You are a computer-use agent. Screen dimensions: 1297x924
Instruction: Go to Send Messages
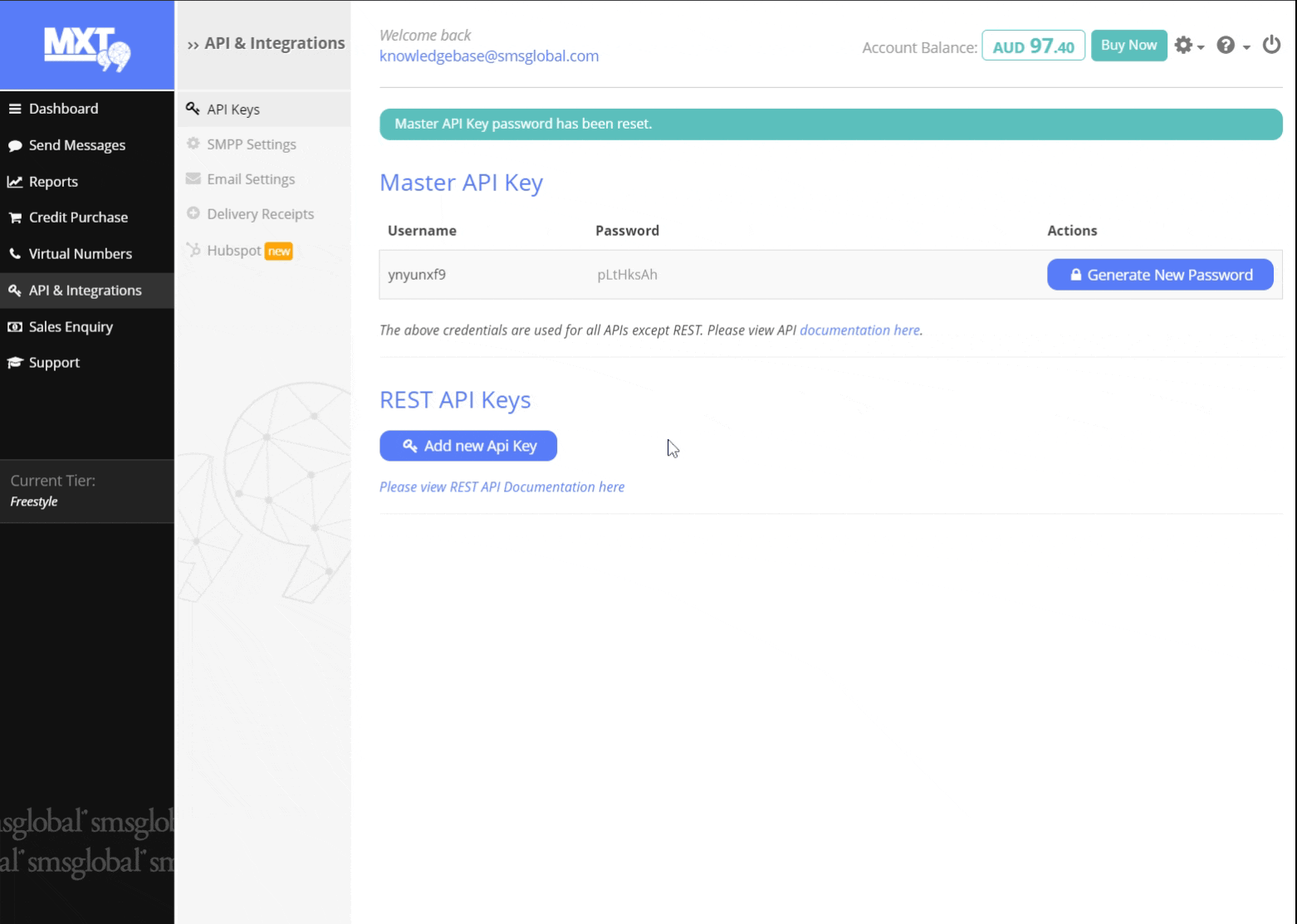coord(76,145)
